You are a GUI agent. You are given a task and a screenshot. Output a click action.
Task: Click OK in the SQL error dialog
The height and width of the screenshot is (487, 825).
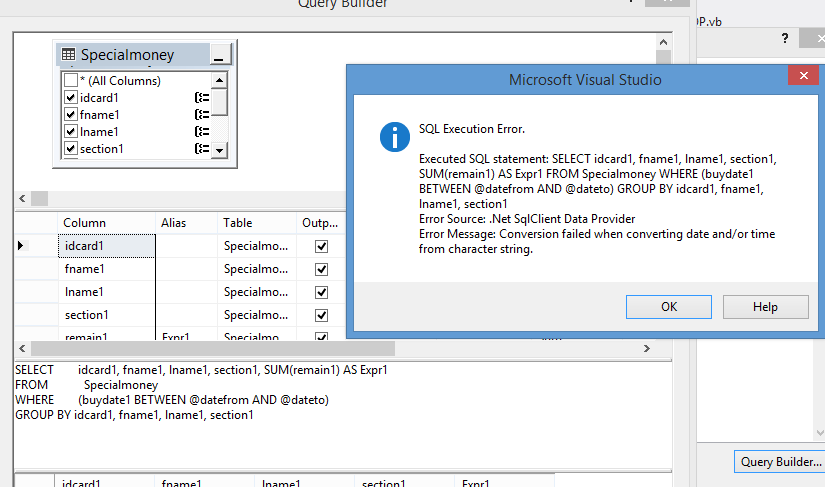click(x=669, y=307)
